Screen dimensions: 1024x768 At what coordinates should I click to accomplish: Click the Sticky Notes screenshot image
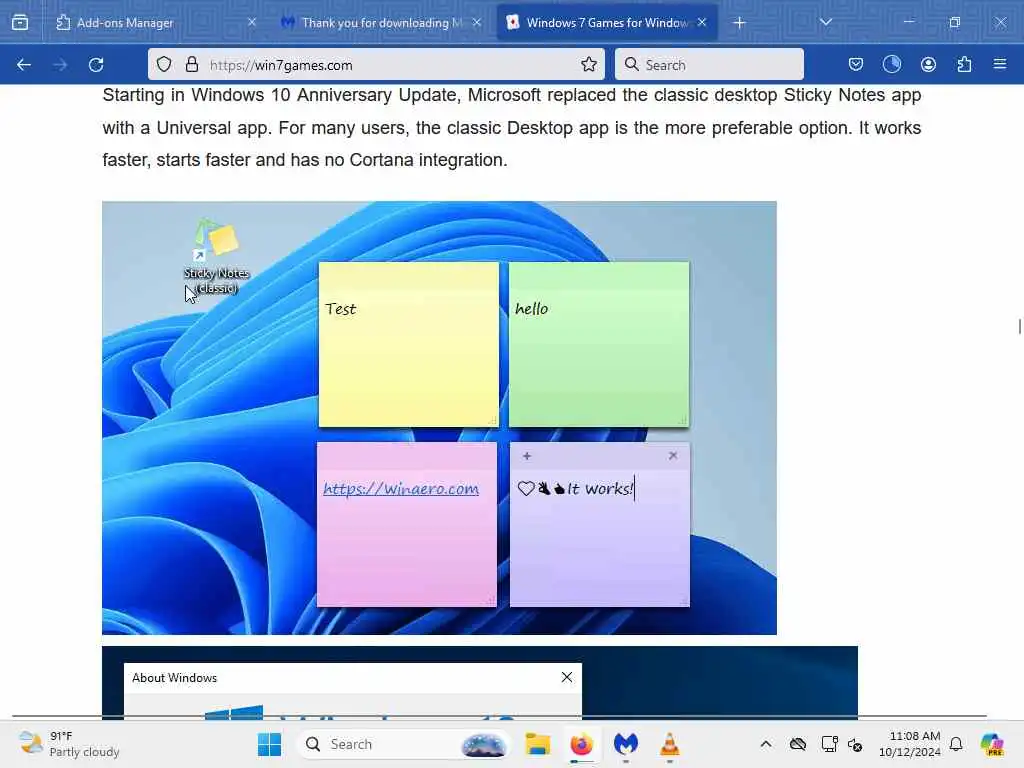click(440, 418)
